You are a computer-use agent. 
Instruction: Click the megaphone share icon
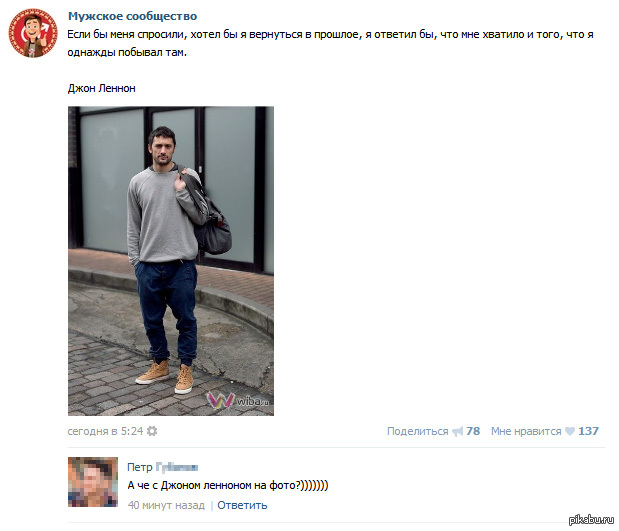tap(458, 431)
